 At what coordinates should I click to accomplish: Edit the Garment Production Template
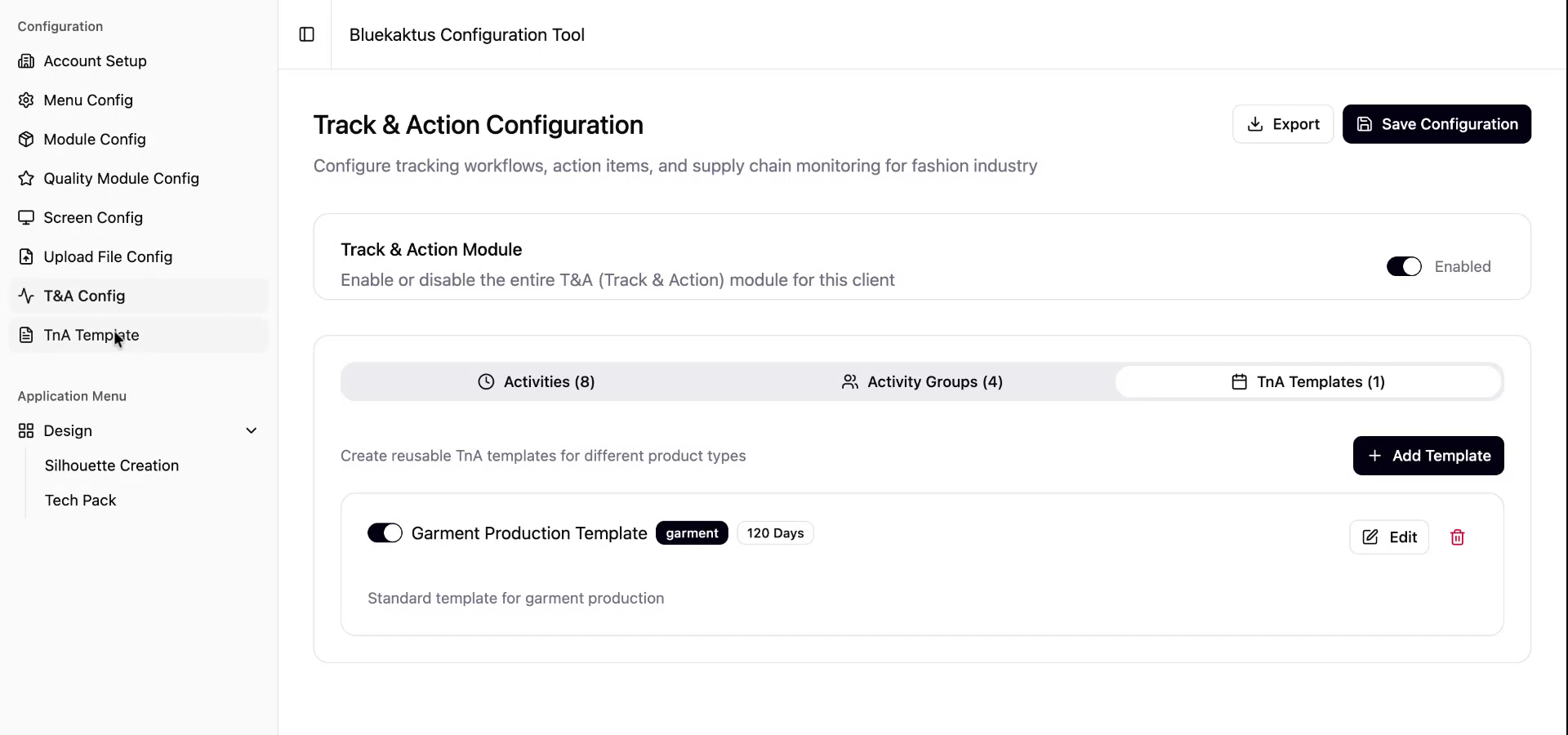(1389, 537)
